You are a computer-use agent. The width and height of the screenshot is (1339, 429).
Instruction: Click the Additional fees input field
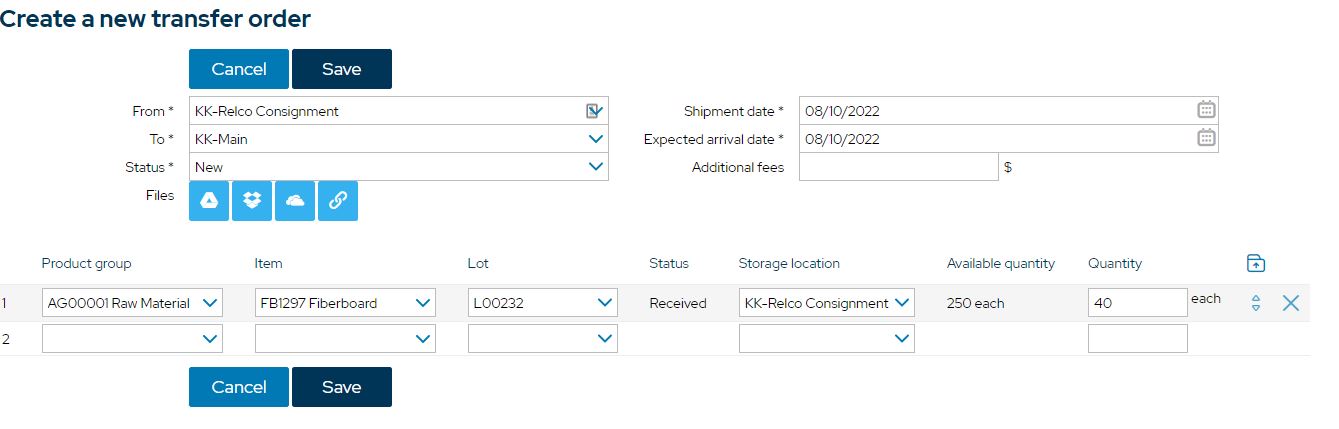click(x=898, y=167)
